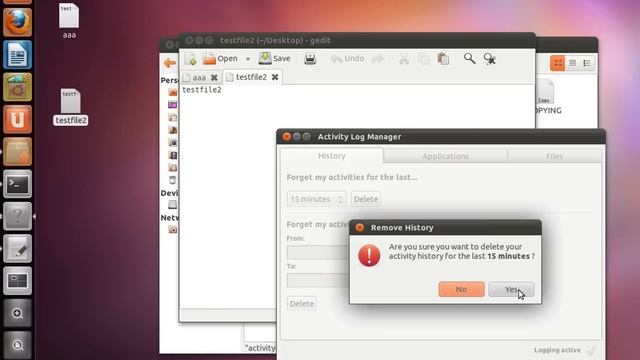Click Yes in Remove History dialog
Viewport: 640px width, 360px height.
(511, 289)
